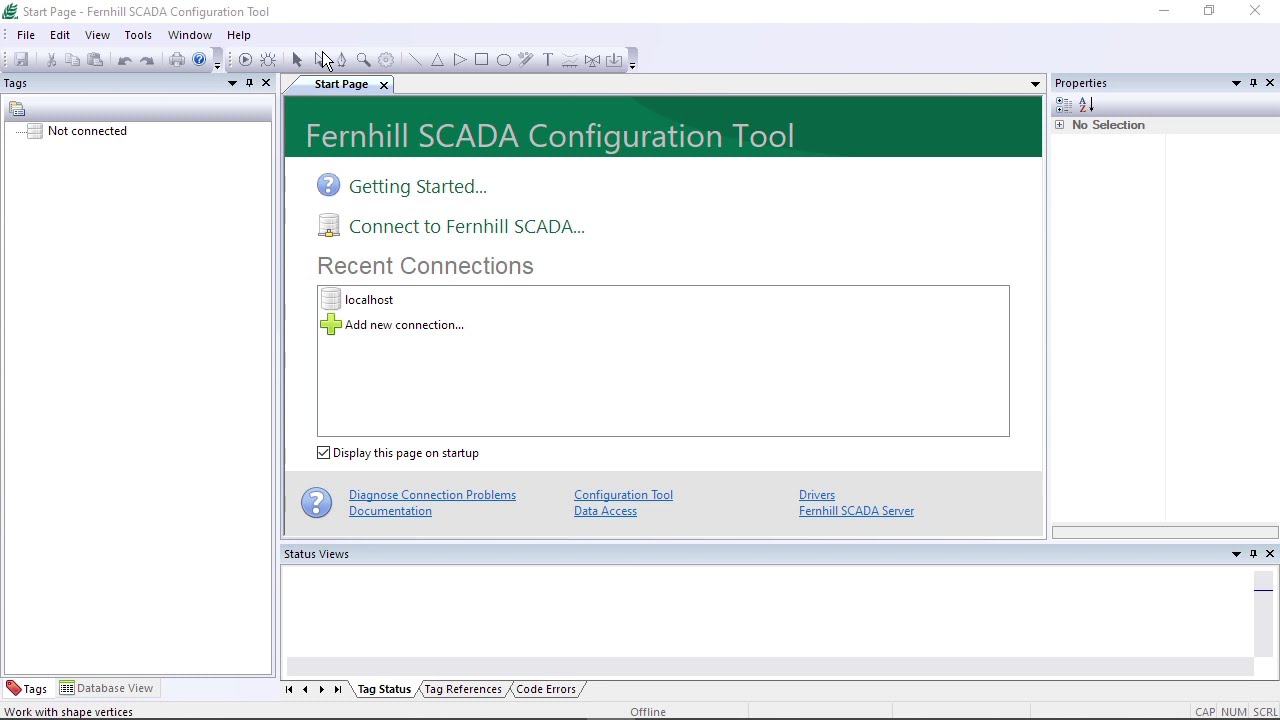Open the Documentation link
This screenshot has width=1280, height=720.
(x=390, y=511)
